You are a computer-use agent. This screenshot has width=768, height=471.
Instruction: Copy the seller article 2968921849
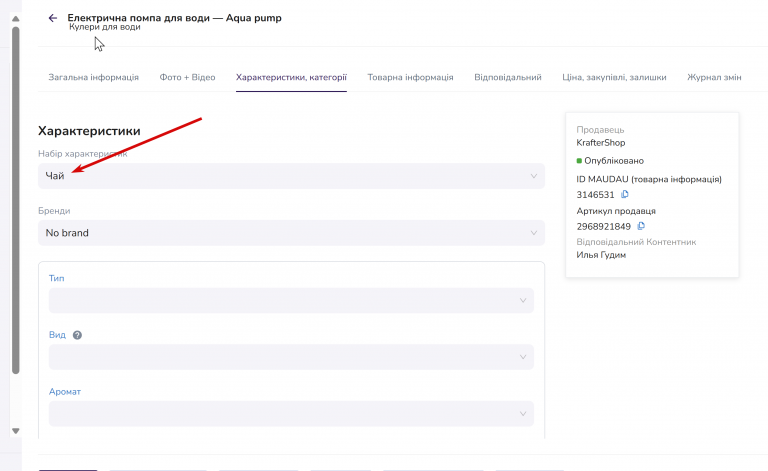pos(641,226)
